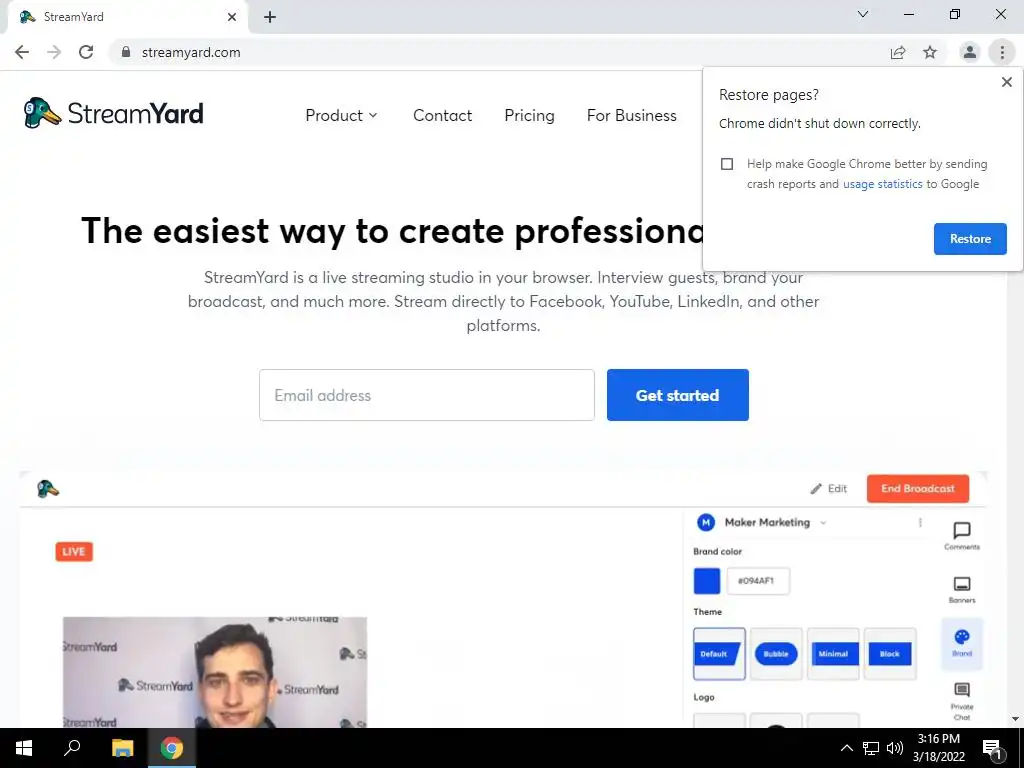The width and height of the screenshot is (1024, 768).
Task: Open Windows taskbar search
Action: (x=72, y=748)
